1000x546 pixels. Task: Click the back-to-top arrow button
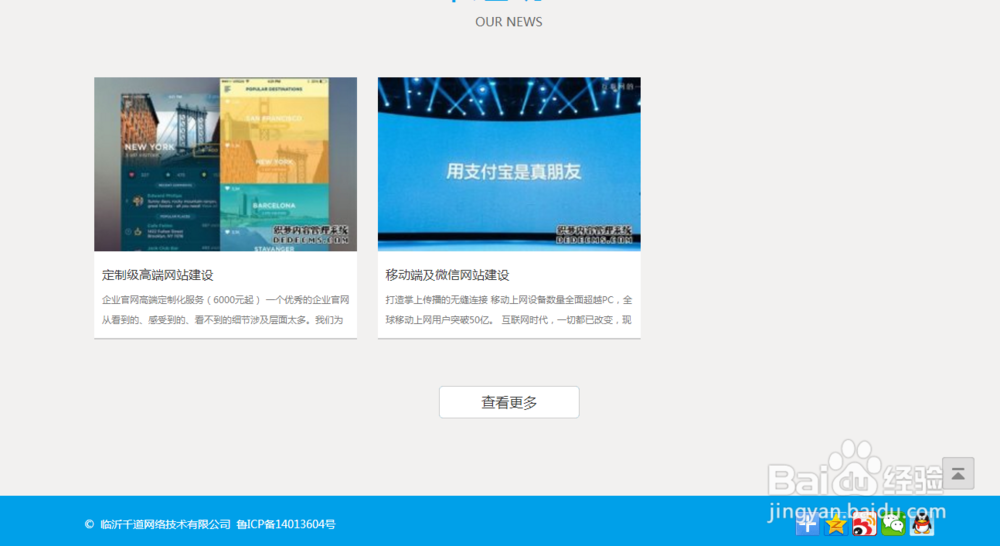(x=958, y=473)
